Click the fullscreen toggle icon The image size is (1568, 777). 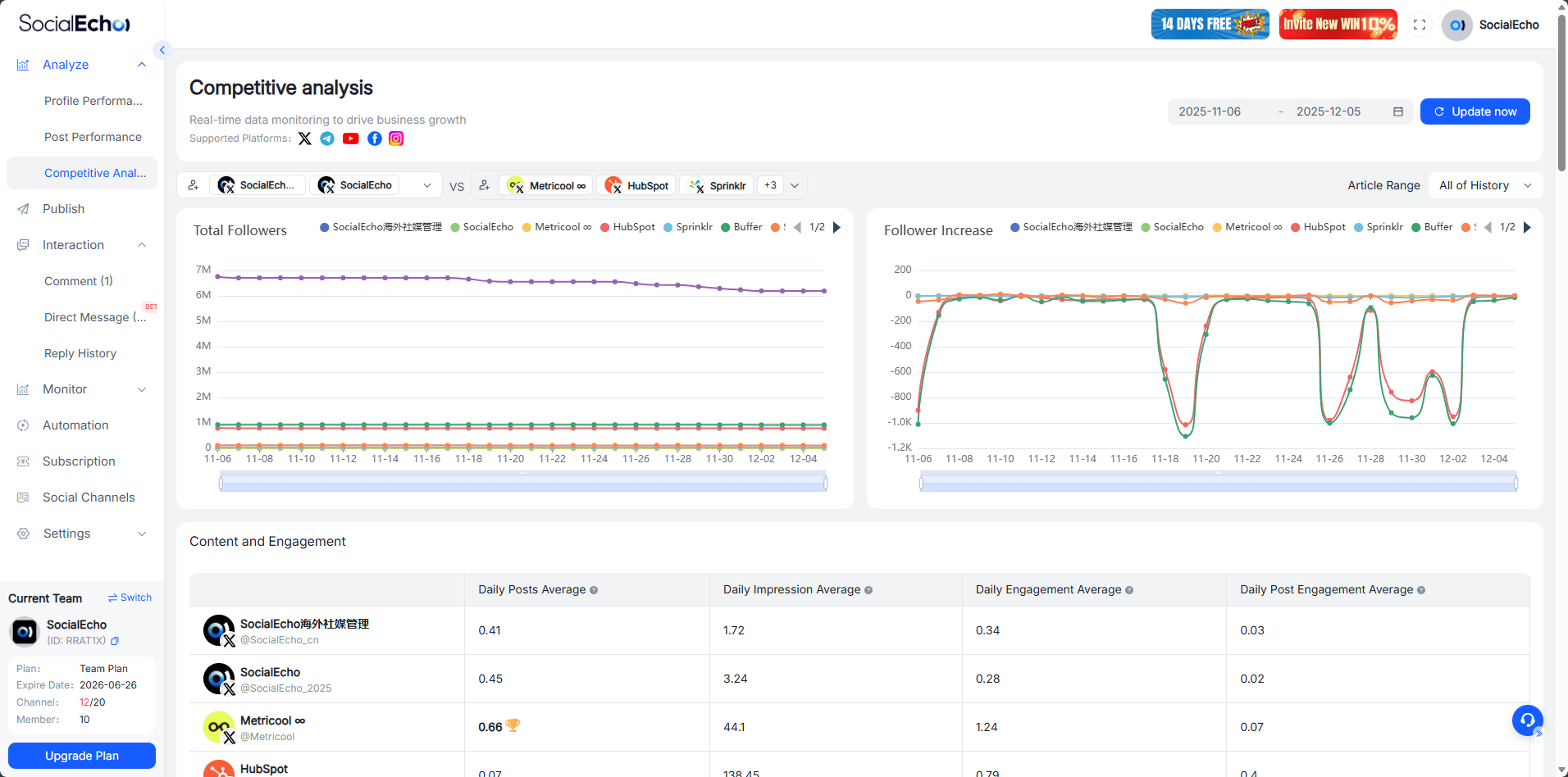click(1420, 25)
